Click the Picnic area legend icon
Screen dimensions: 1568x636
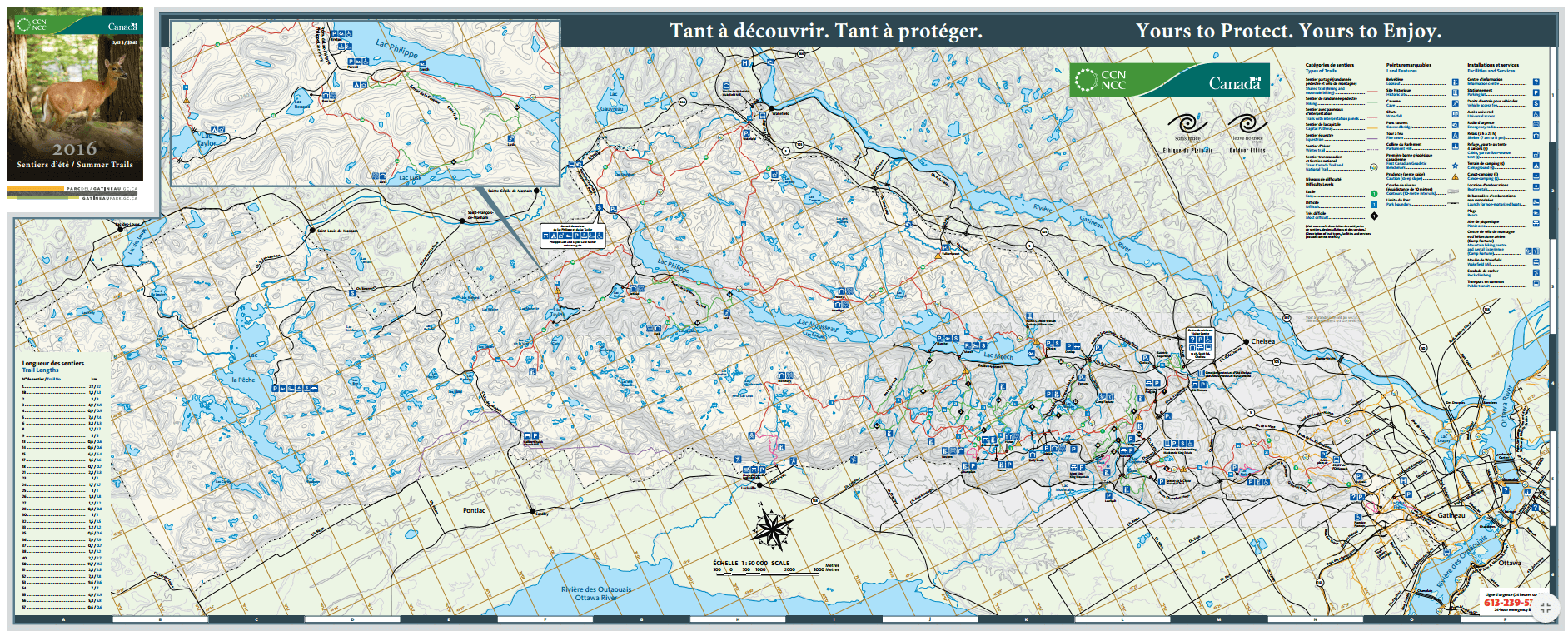[x=1536, y=225]
